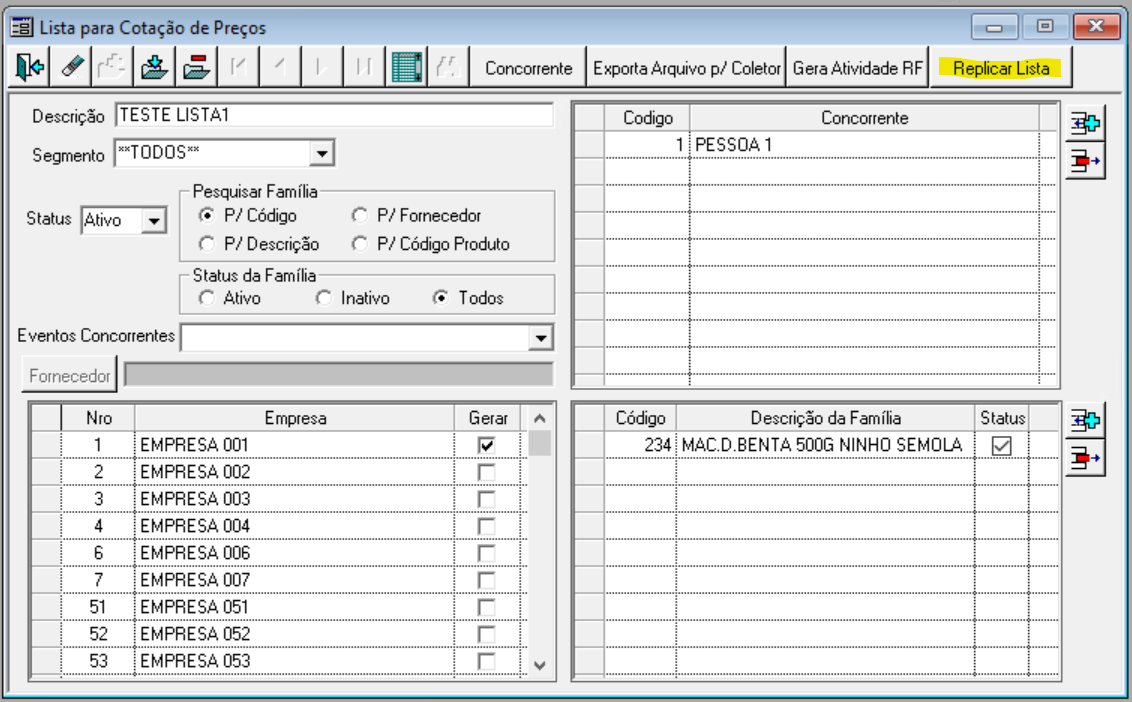The height and width of the screenshot is (702, 1132).
Task: Click the Descrição text field
Action: pos(334,115)
